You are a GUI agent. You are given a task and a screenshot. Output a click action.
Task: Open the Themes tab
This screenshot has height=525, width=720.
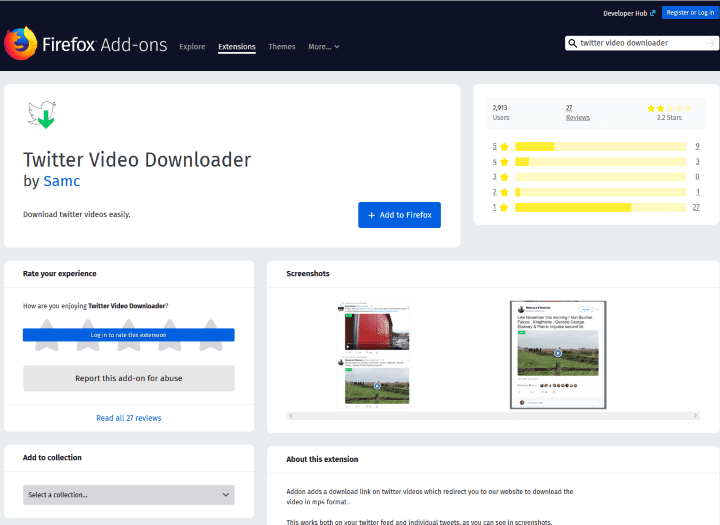click(x=281, y=47)
